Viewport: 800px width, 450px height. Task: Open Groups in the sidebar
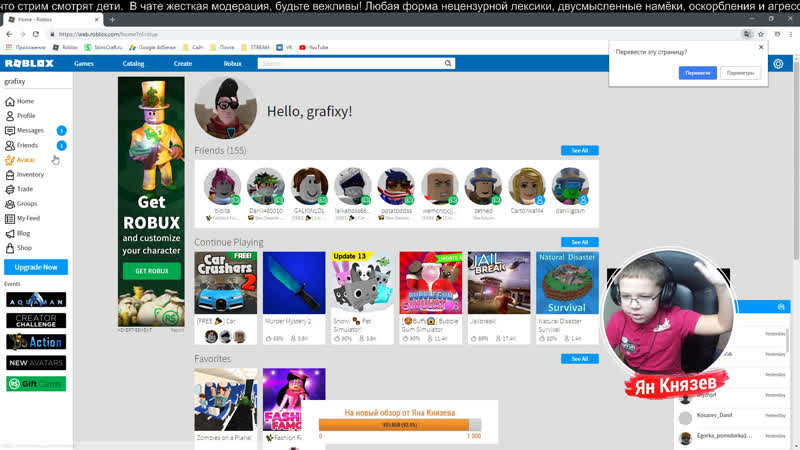tap(21, 204)
